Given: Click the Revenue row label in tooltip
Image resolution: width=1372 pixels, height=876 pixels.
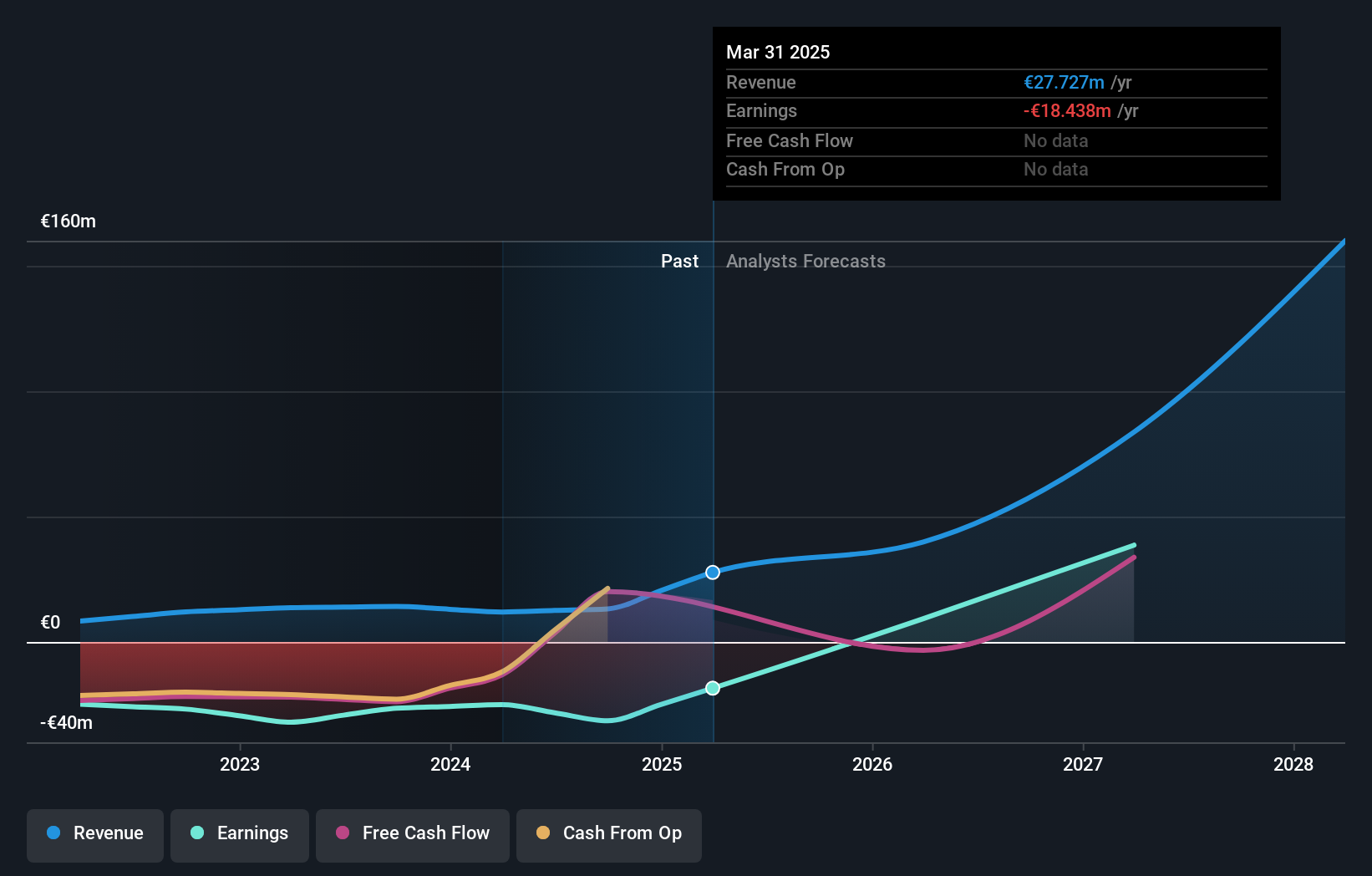Looking at the screenshot, I should pos(761,83).
